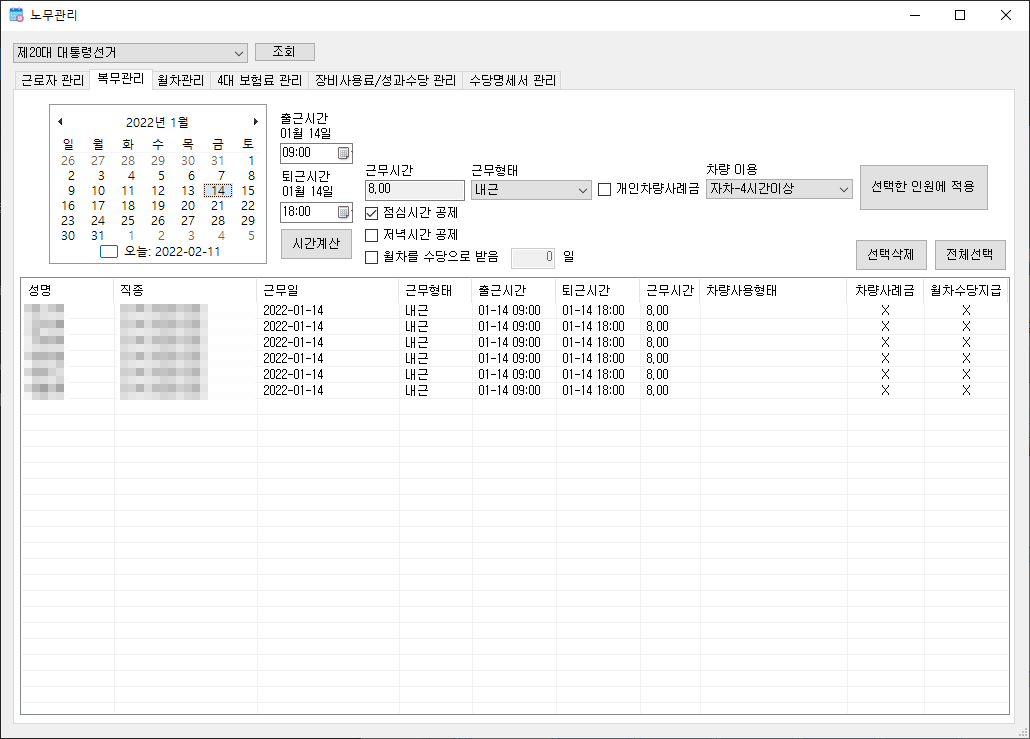Click the 출근시간 table column header
The width and height of the screenshot is (1030, 739).
514,290
